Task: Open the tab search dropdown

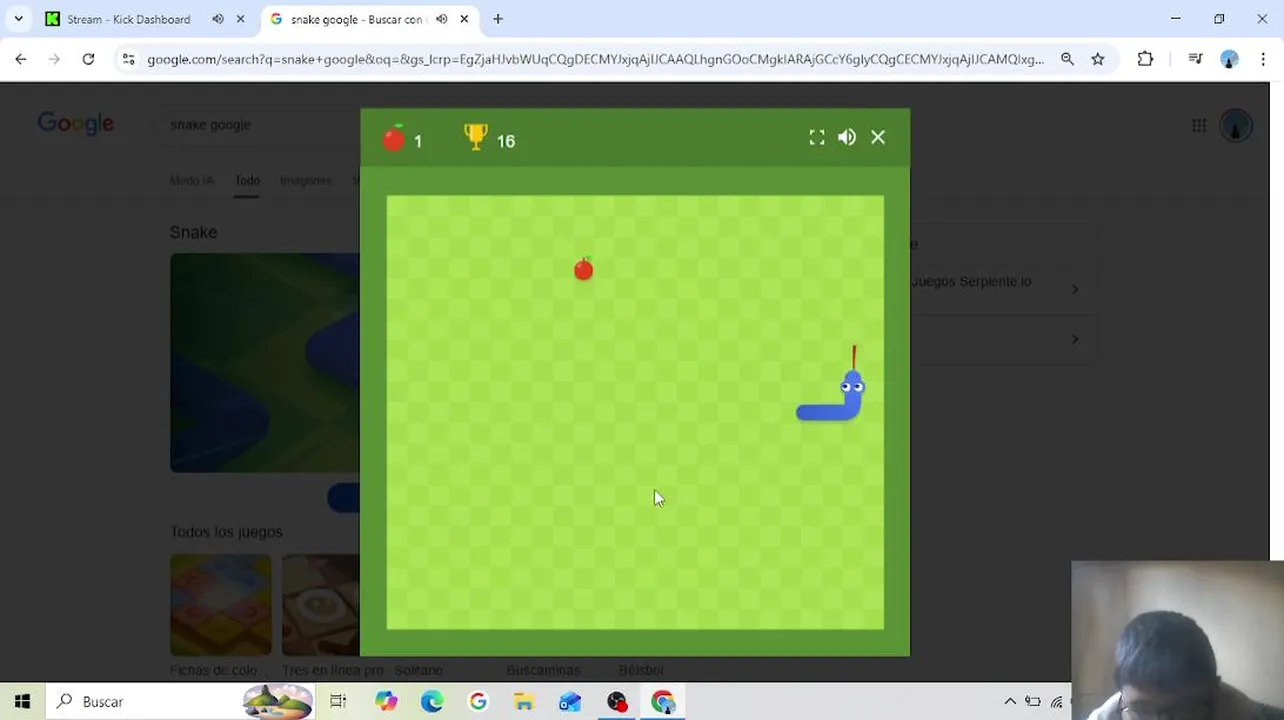Action: 18,19
